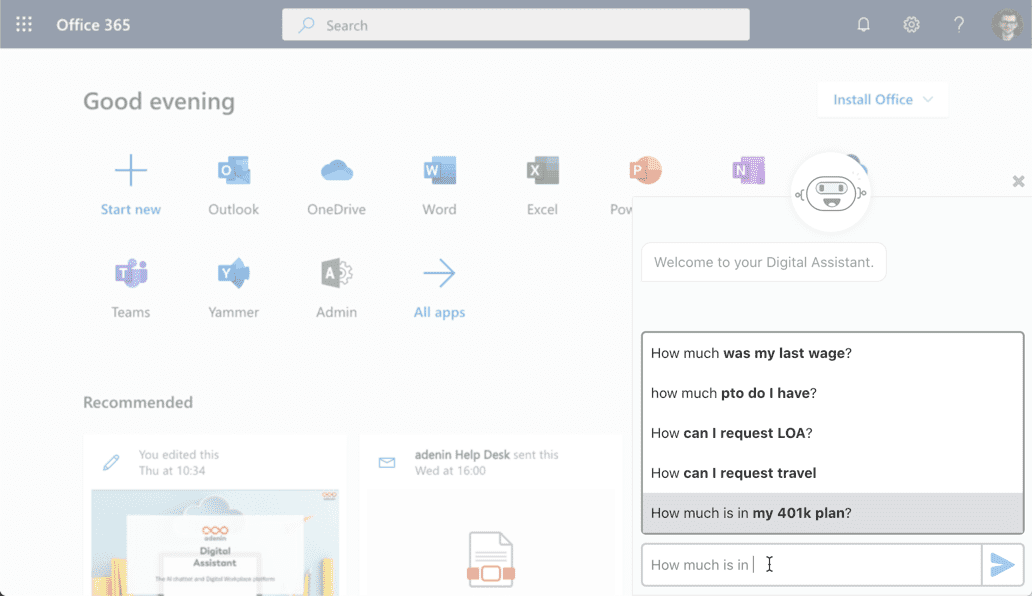Click the Start new label
Viewport: 1032px width, 596px height.
pyautogui.click(x=130, y=209)
